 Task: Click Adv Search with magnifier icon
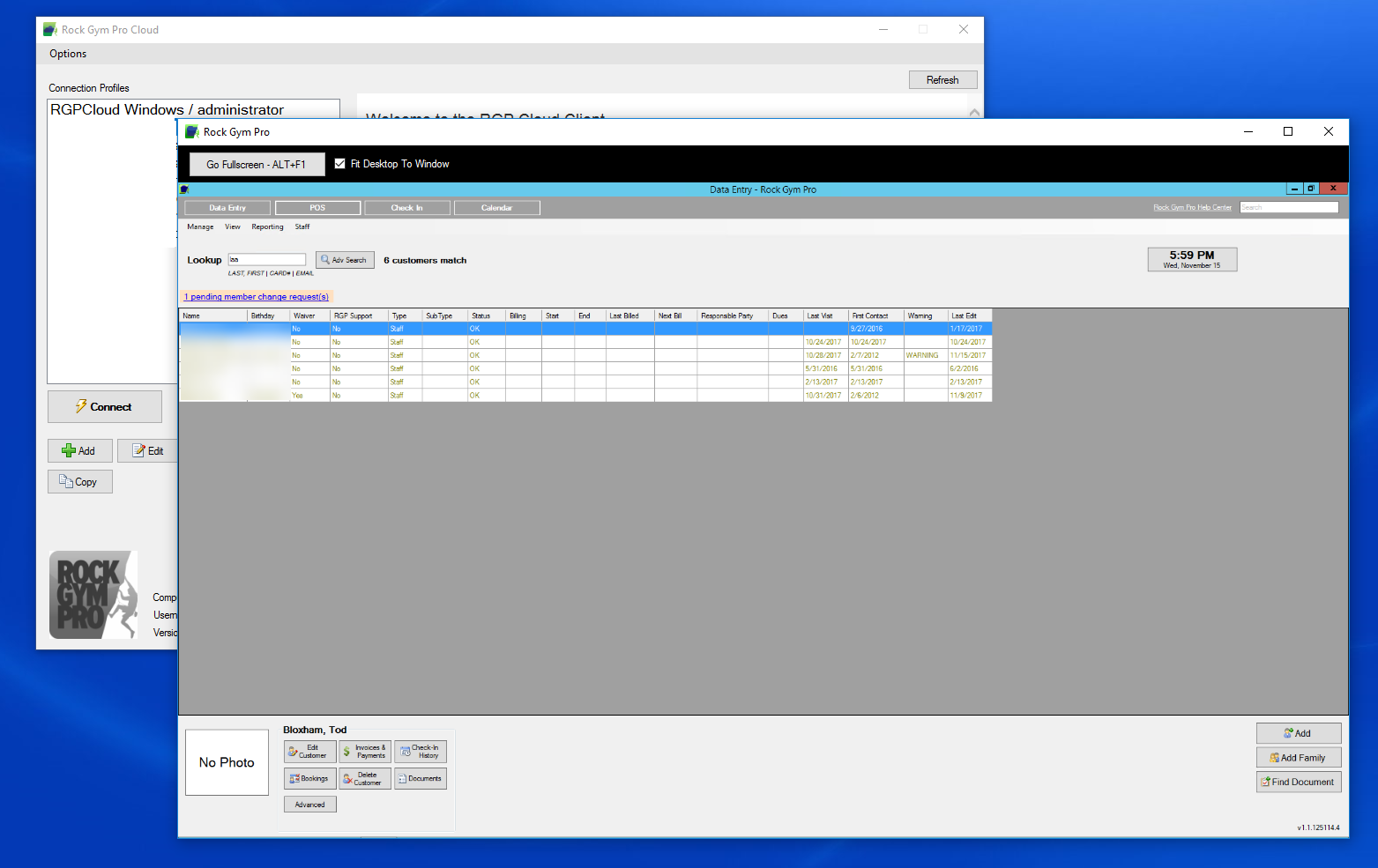coord(345,260)
